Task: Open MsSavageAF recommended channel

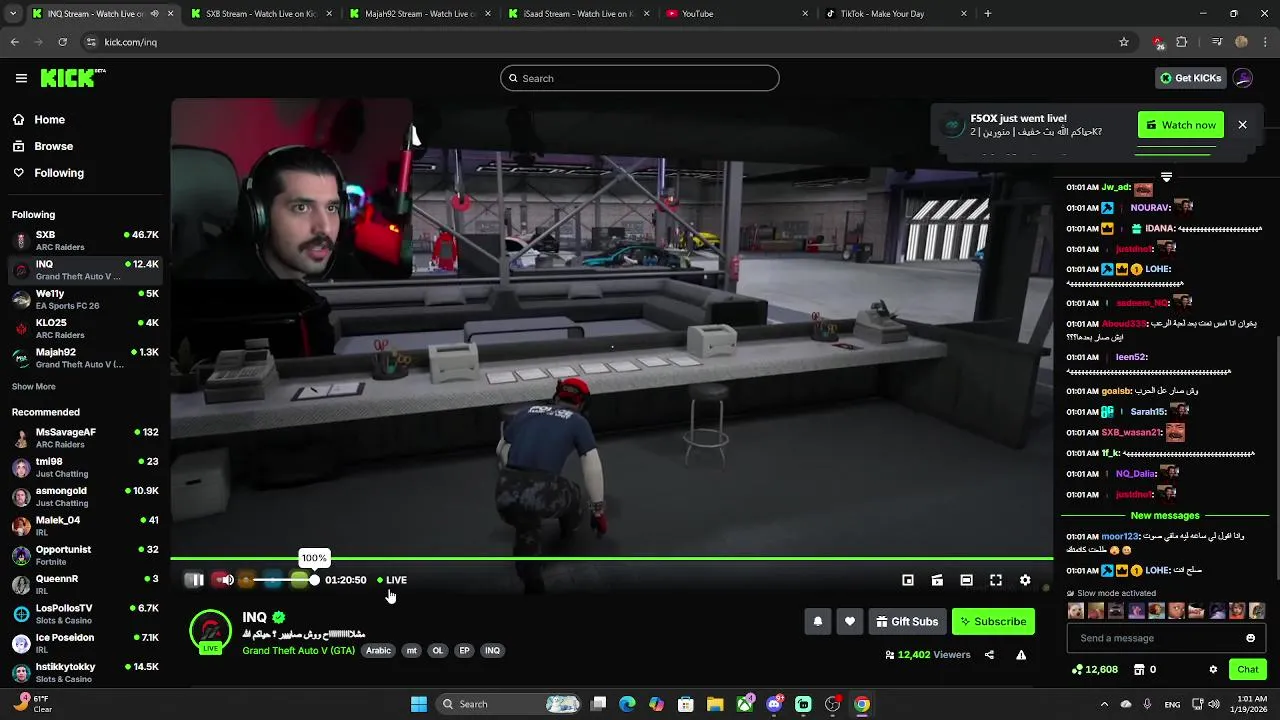Action: tap(85, 438)
